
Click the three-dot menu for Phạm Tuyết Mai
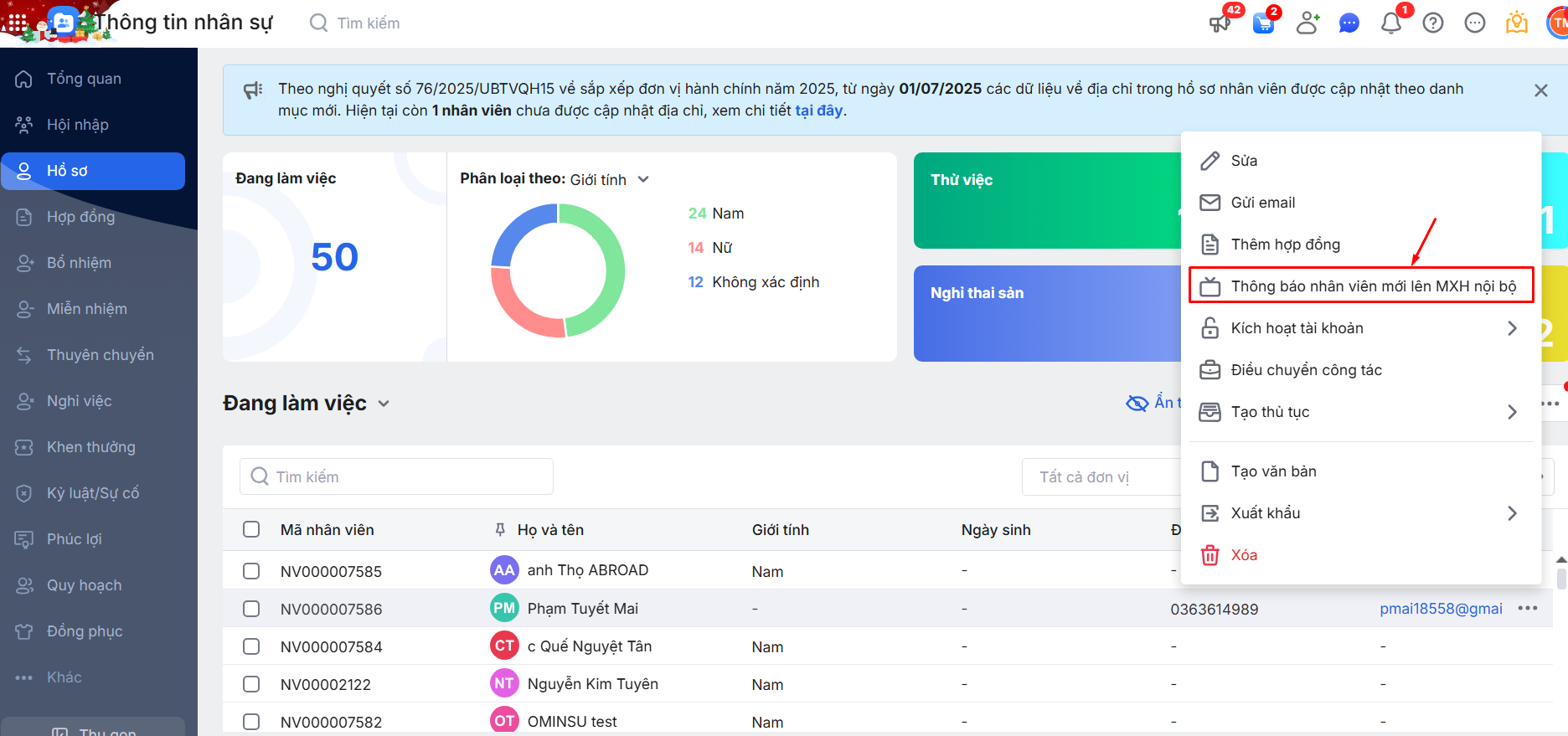[1527, 609]
